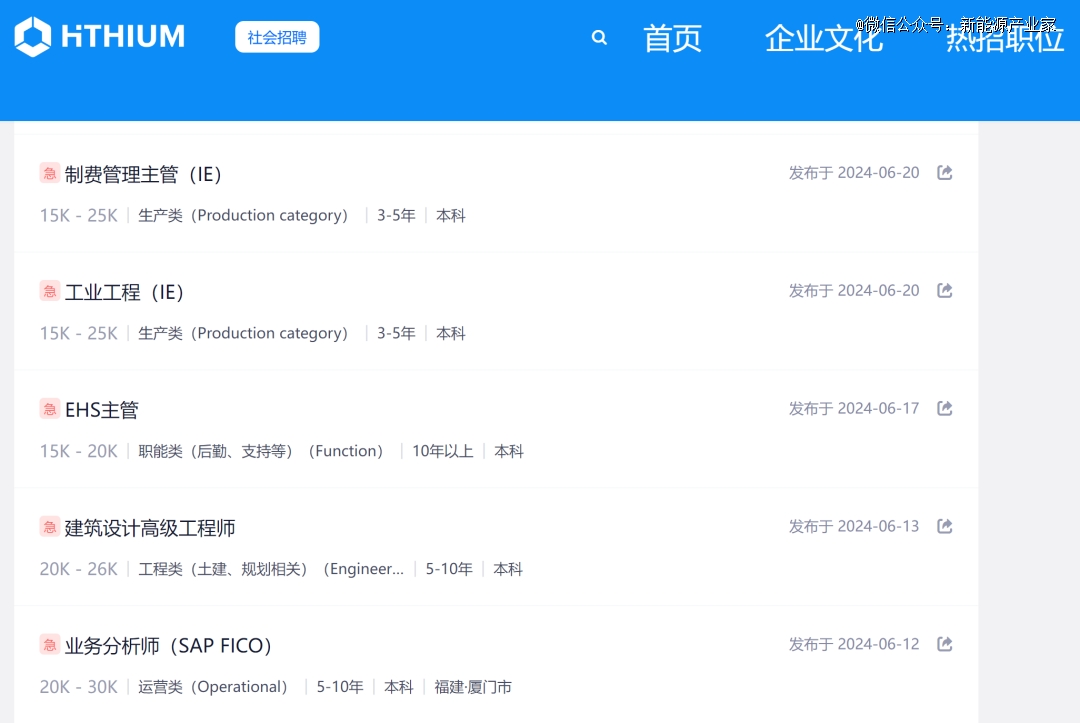Open 热招职位 navigation item
Viewport: 1080px width, 723px height.
point(1004,40)
